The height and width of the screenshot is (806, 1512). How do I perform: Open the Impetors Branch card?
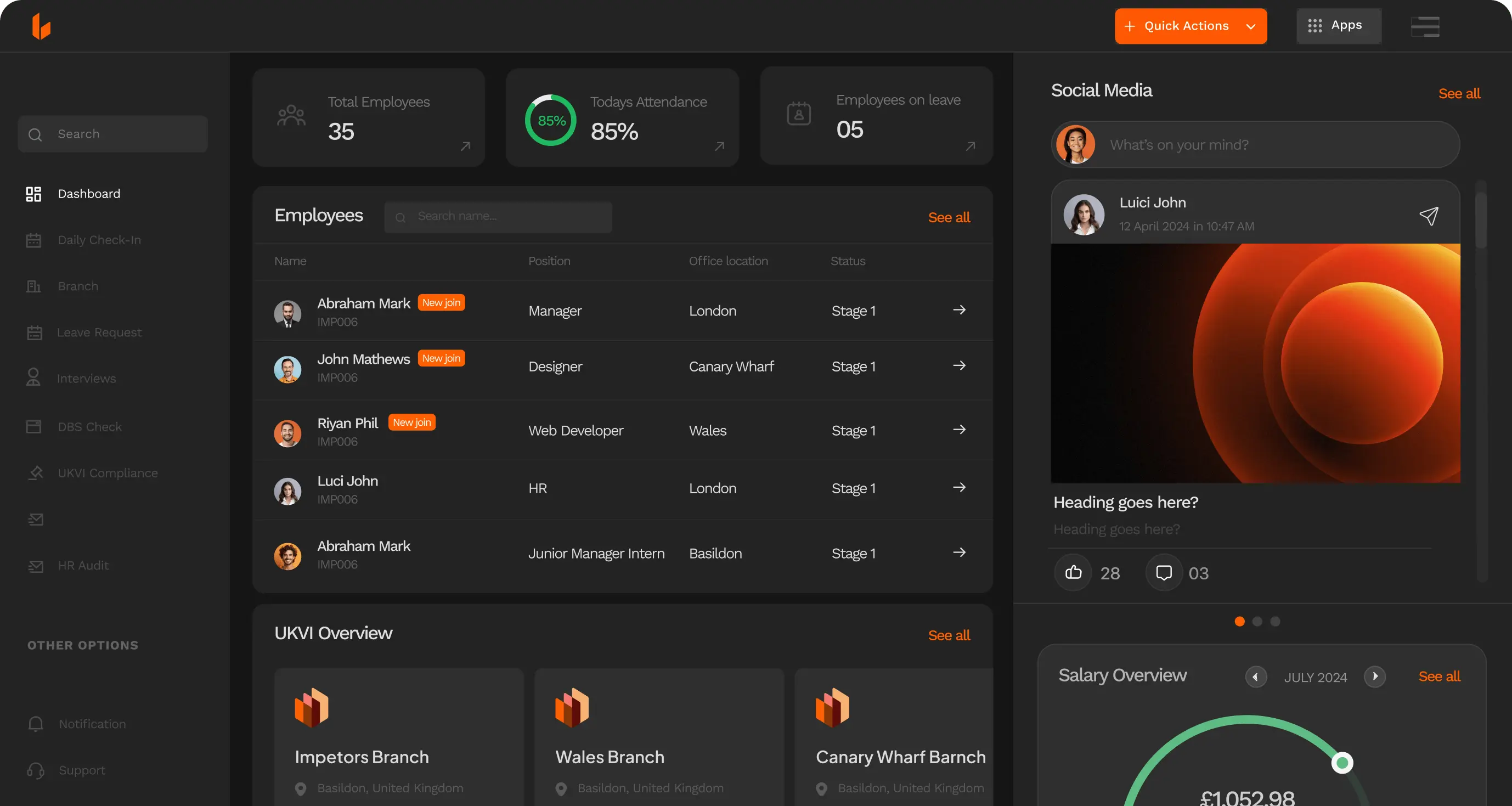[398, 737]
